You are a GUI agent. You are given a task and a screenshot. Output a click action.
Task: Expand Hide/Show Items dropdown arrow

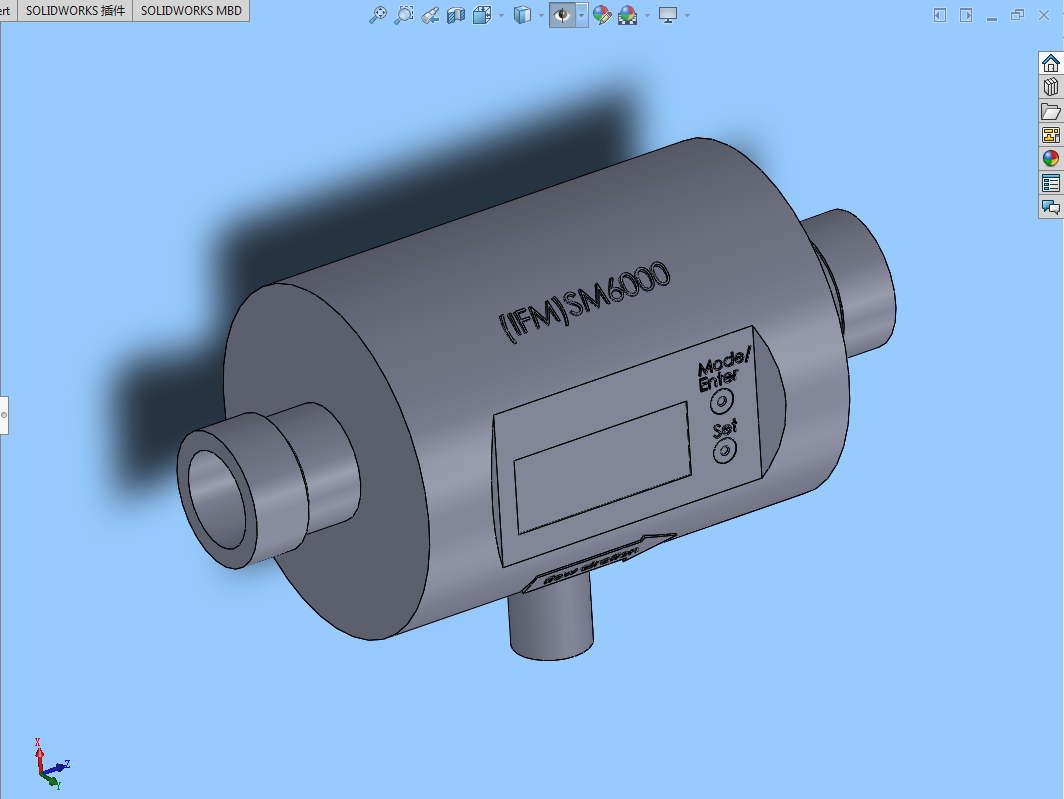582,15
